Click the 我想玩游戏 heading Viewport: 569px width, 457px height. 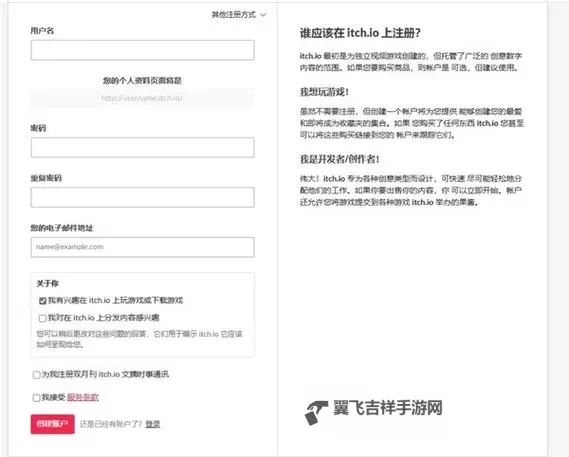tap(324, 92)
